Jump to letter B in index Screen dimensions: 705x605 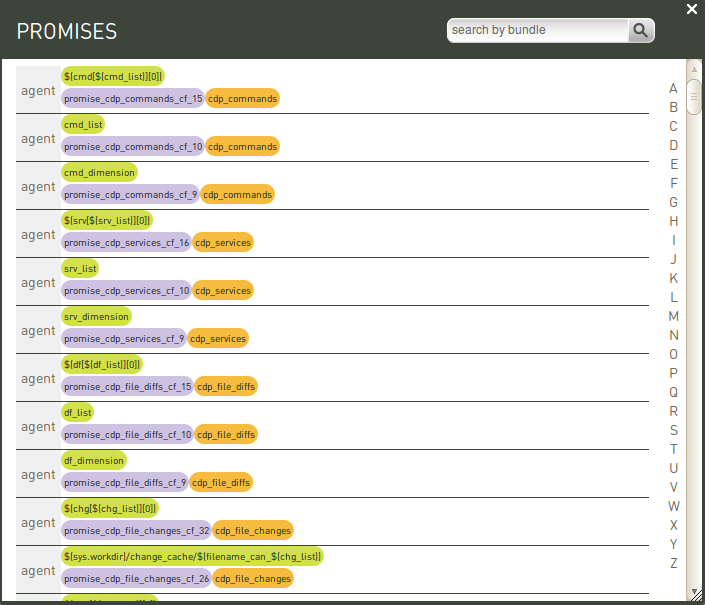coord(673,107)
